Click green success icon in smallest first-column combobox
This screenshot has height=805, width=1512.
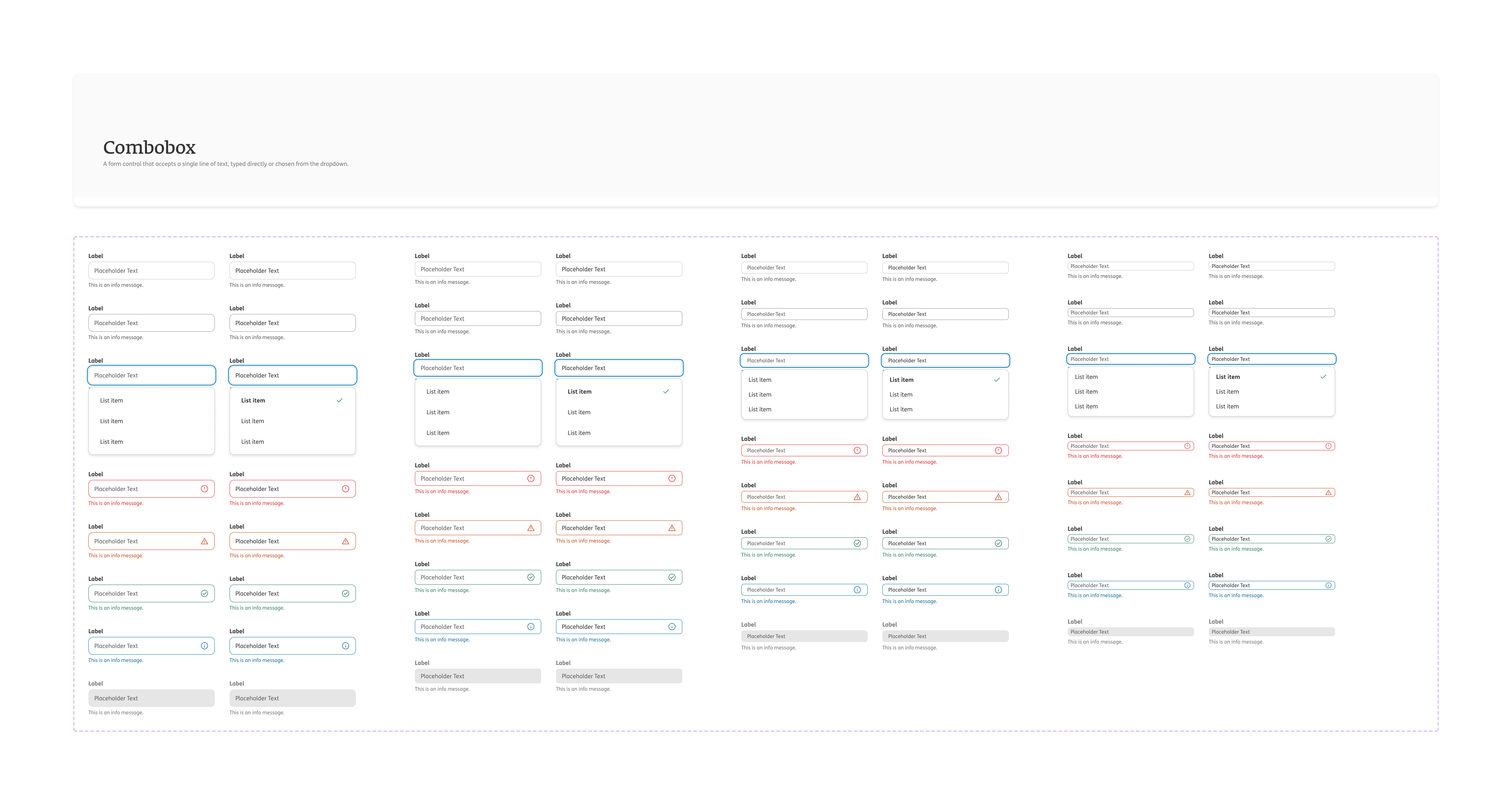(x=1187, y=539)
